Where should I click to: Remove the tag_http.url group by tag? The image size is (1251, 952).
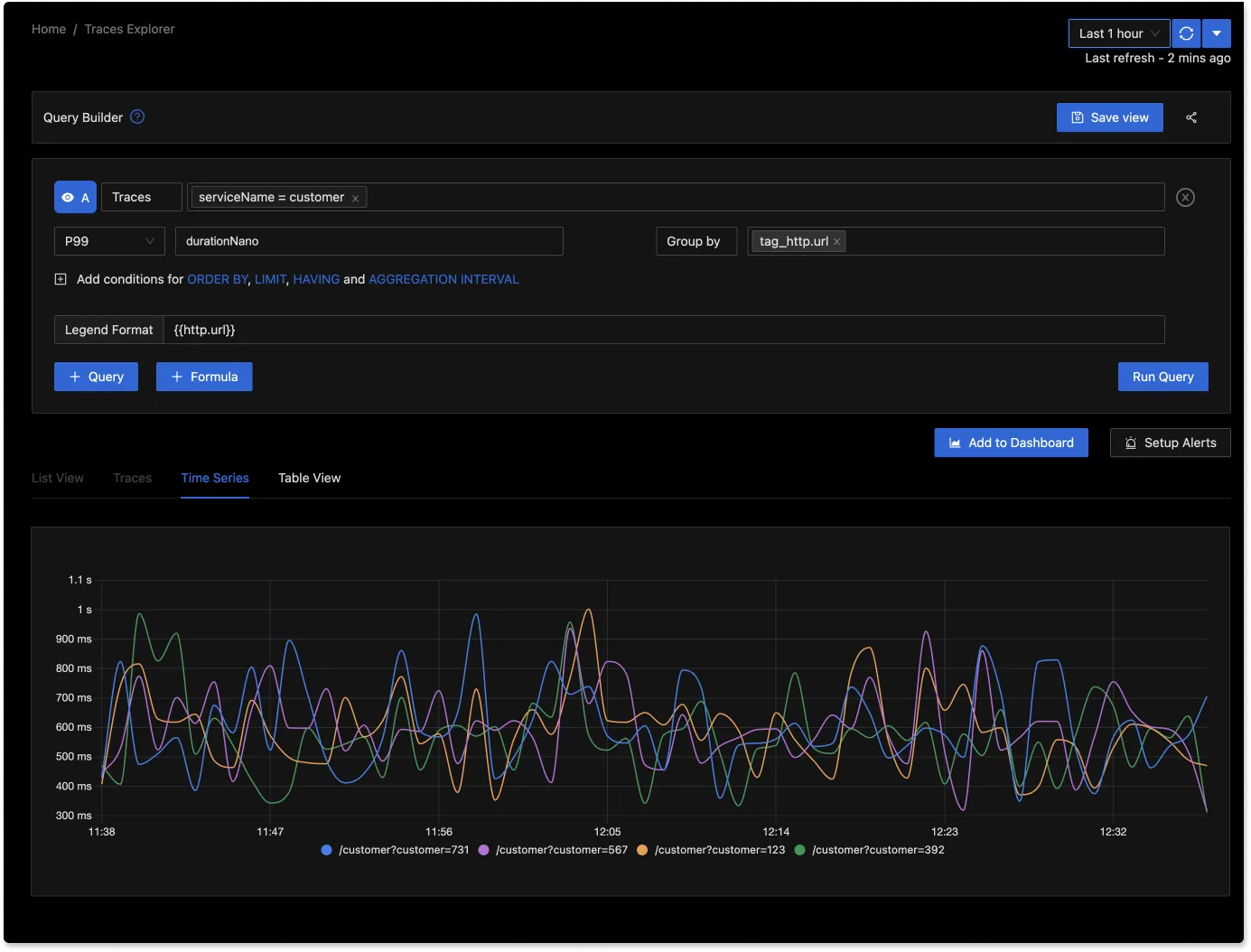(837, 242)
